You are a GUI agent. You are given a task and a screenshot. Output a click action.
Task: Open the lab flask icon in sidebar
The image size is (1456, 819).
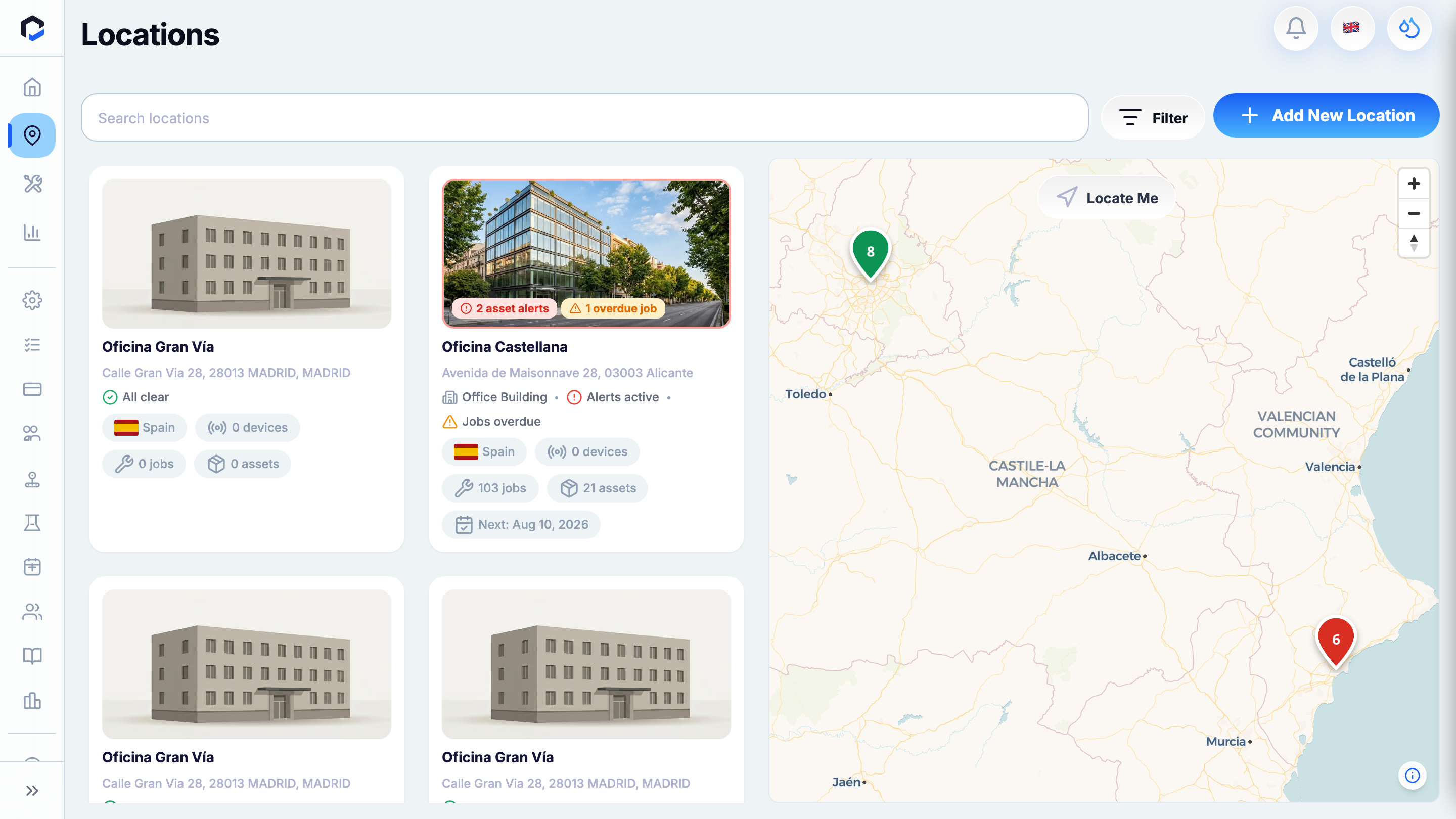point(32,523)
